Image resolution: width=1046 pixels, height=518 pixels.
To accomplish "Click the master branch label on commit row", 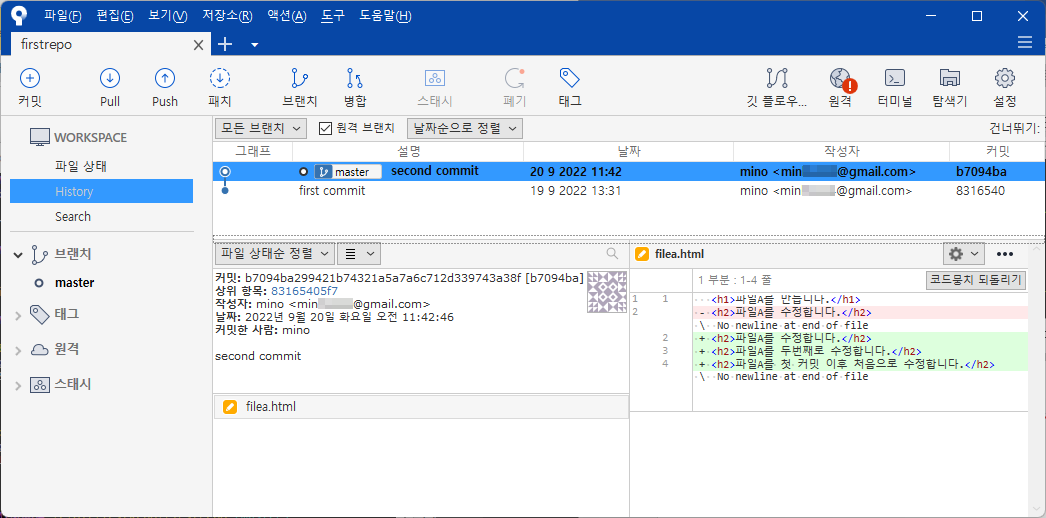I will tap(348, 172).
